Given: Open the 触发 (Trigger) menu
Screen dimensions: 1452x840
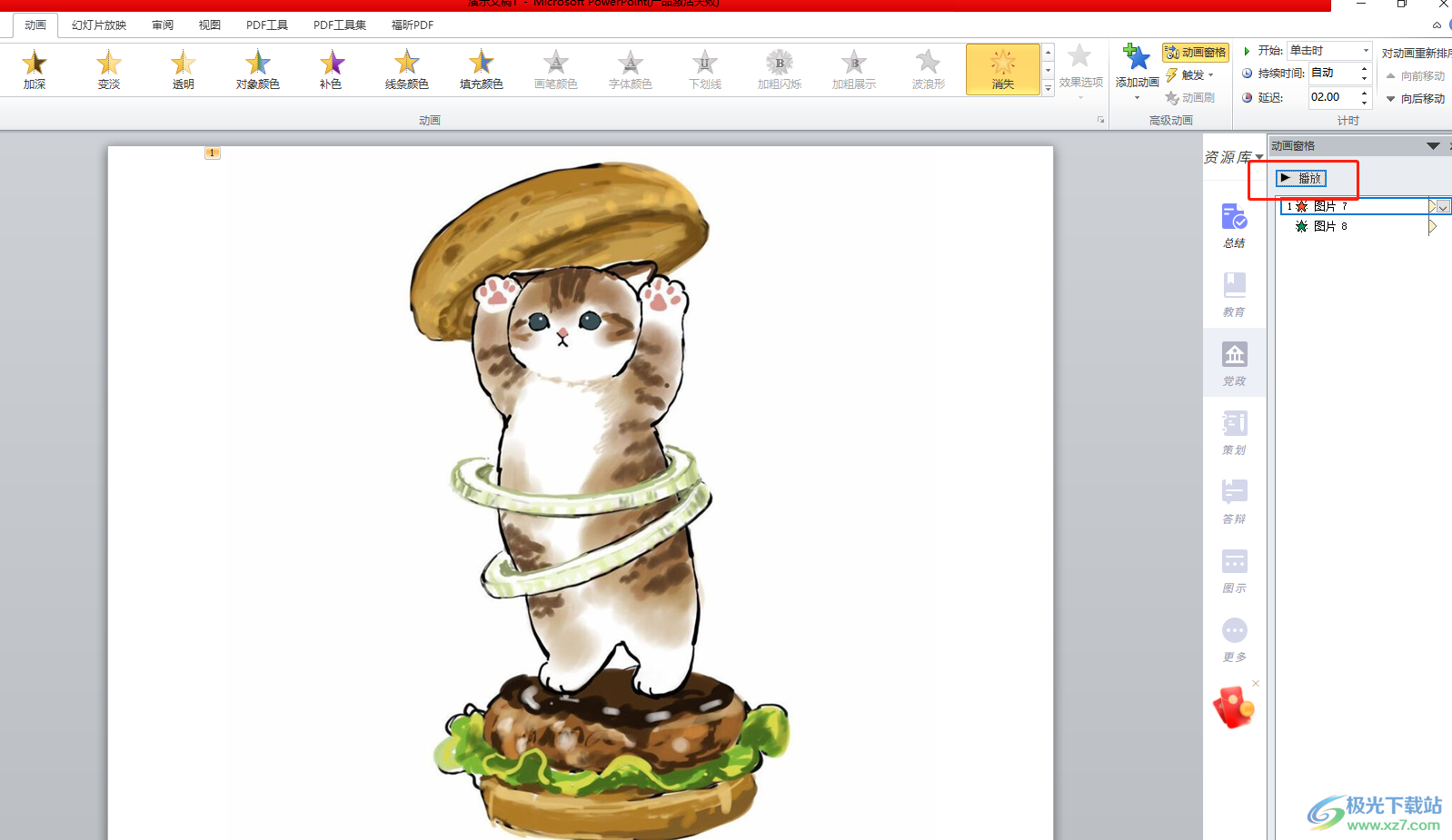Looking at the screenshot, I should (x=1191, y=75).
